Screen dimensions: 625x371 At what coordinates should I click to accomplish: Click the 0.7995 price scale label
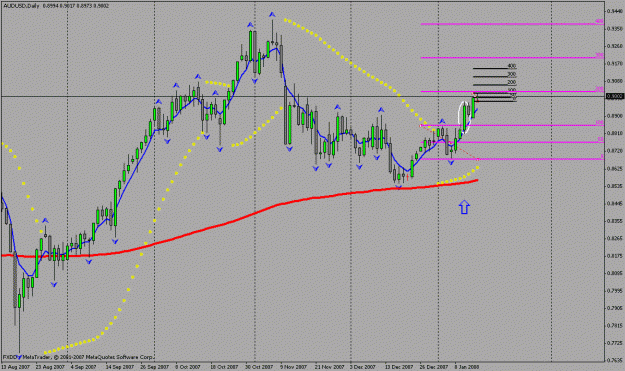(614, 291)
